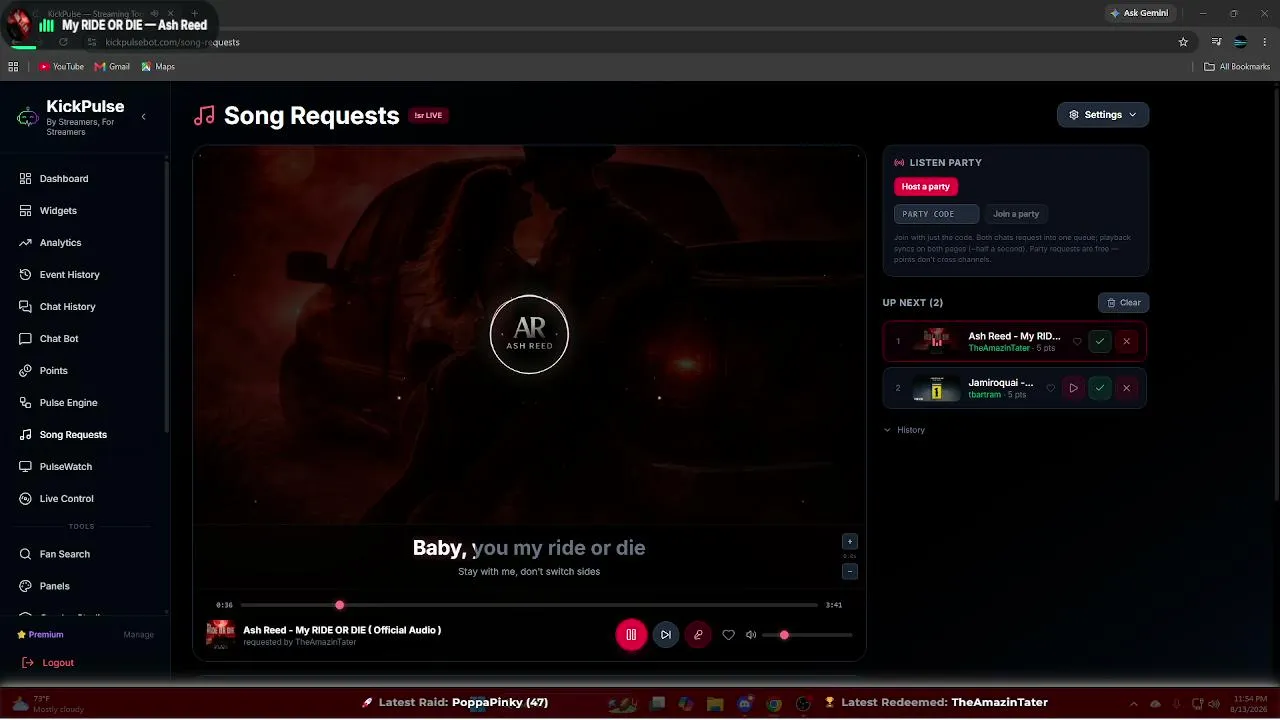The height and width of the screenshot is (720, 1280).
Task: Open Chrome from the taskbar
Action: 774,704
